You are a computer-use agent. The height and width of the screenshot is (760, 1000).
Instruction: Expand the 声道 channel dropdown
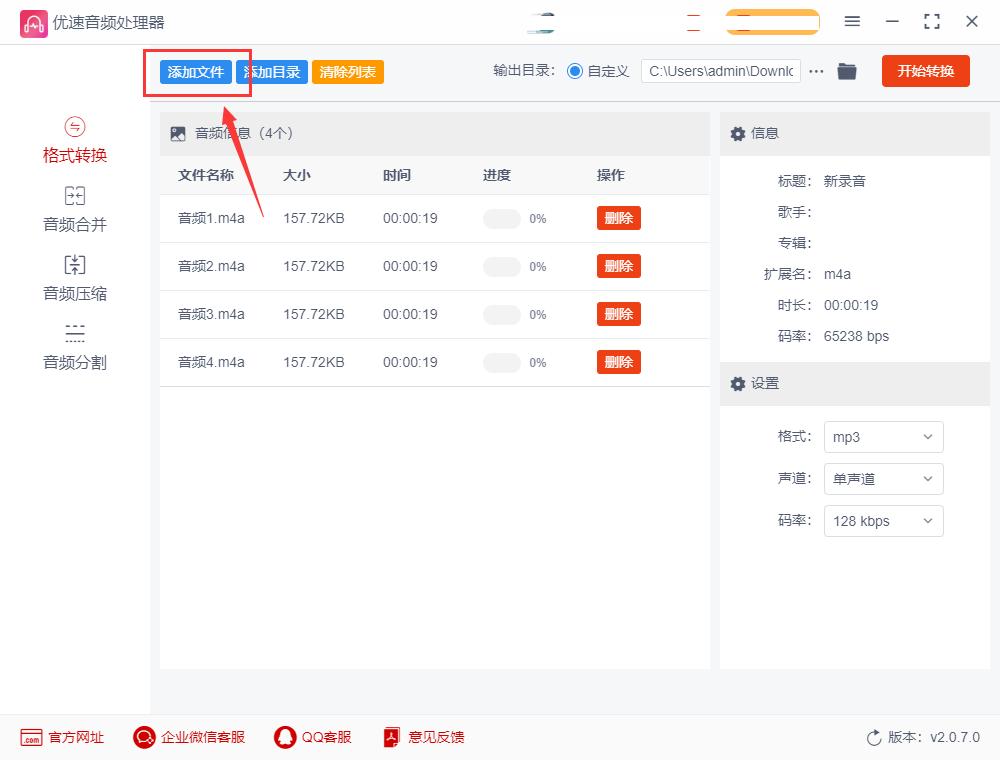pos(883,479)
